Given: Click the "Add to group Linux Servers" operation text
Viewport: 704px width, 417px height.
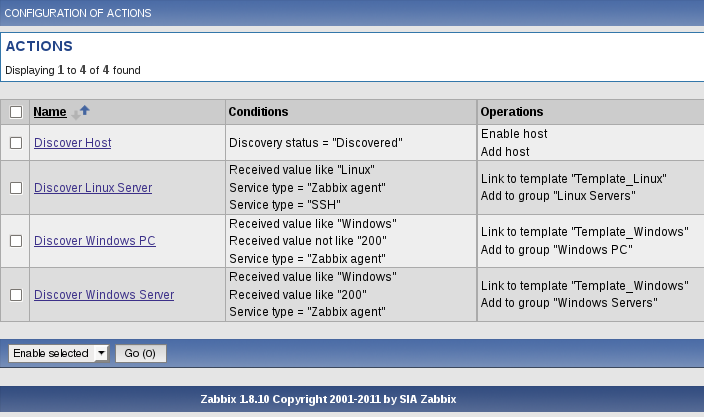Looking at the screenshot, I should (558, 196).
